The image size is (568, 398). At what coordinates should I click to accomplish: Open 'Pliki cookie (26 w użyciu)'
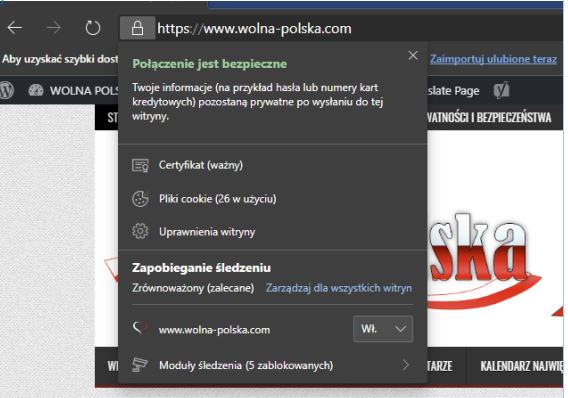pos(217,199)
